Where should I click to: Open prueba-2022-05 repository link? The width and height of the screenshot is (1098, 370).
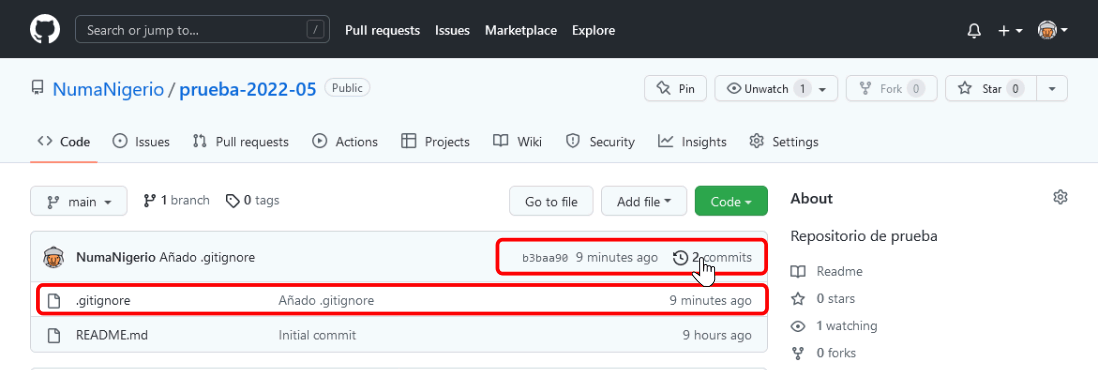point(249,89)
